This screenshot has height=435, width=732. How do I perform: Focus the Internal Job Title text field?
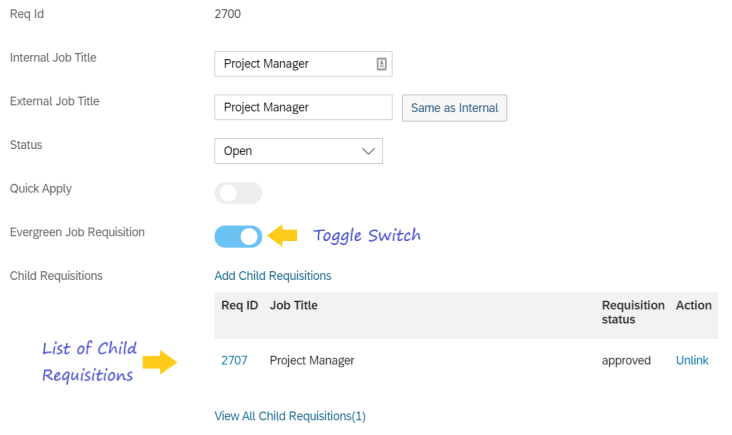(x=295, y=64)
